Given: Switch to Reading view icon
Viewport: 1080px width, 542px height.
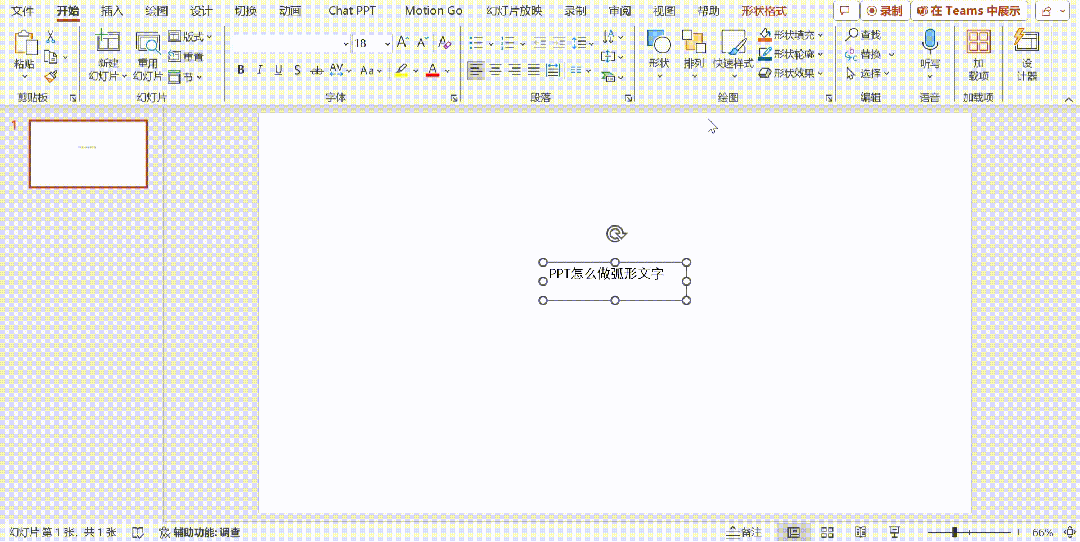Looking at the screenshot, I should 860,532.
